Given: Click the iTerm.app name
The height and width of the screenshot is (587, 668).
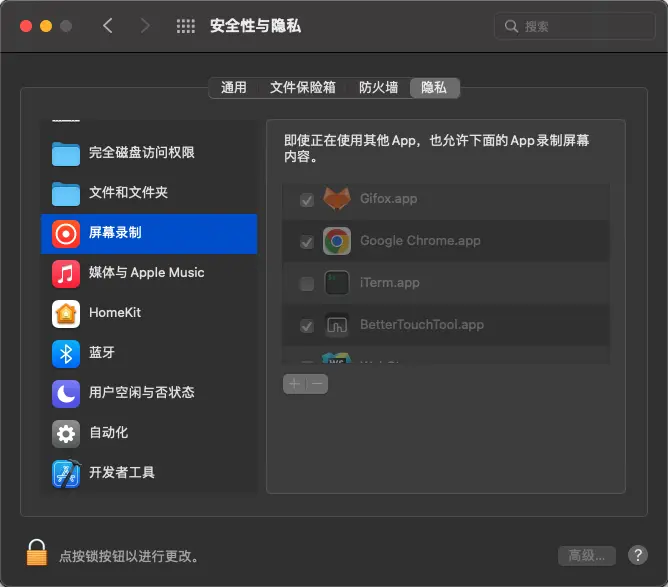Looking at the screenshot, I should coord(390,283).
